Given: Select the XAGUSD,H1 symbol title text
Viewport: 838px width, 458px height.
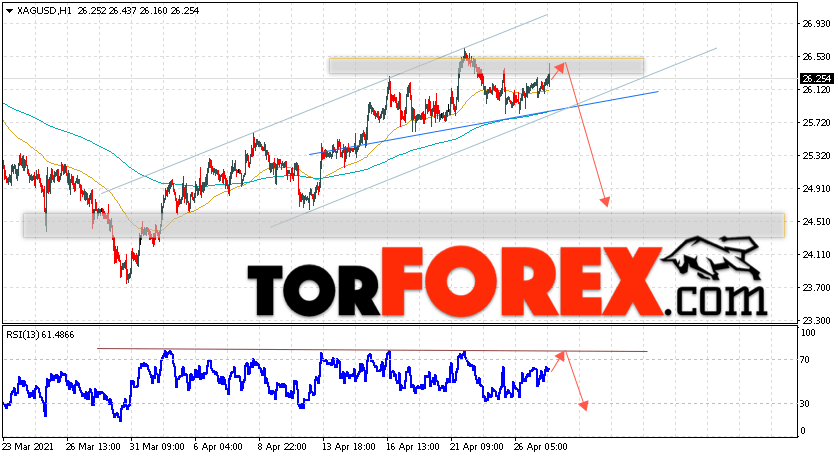Looking at the screenshot, I should (x=44, y=11).
